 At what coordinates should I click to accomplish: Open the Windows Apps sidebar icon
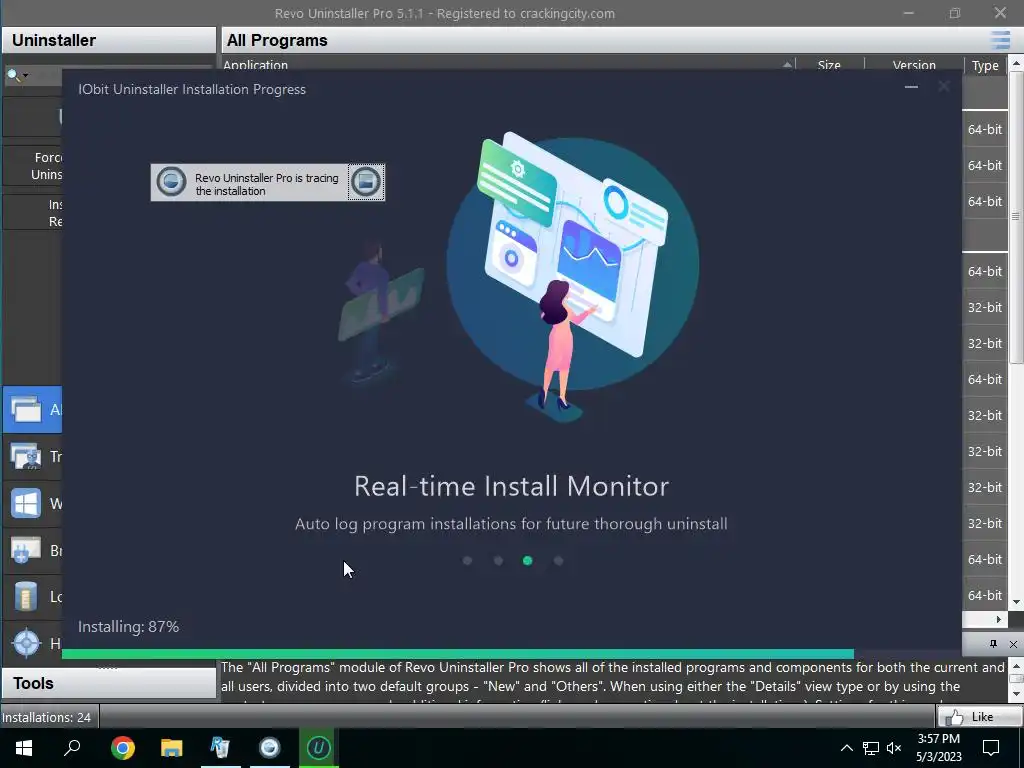click(x=26, y=504)
